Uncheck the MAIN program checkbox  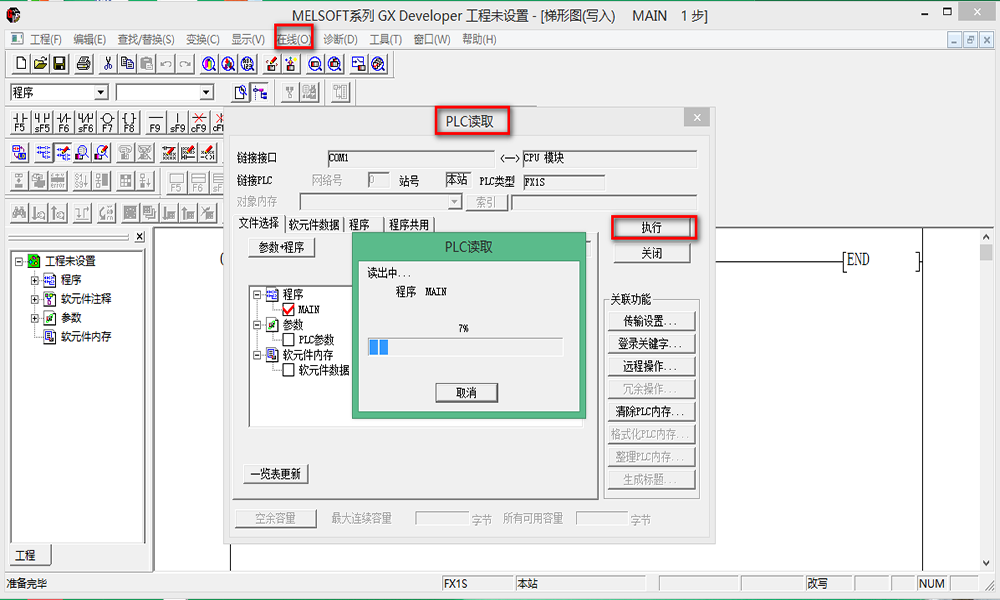(x=289, y=310)
